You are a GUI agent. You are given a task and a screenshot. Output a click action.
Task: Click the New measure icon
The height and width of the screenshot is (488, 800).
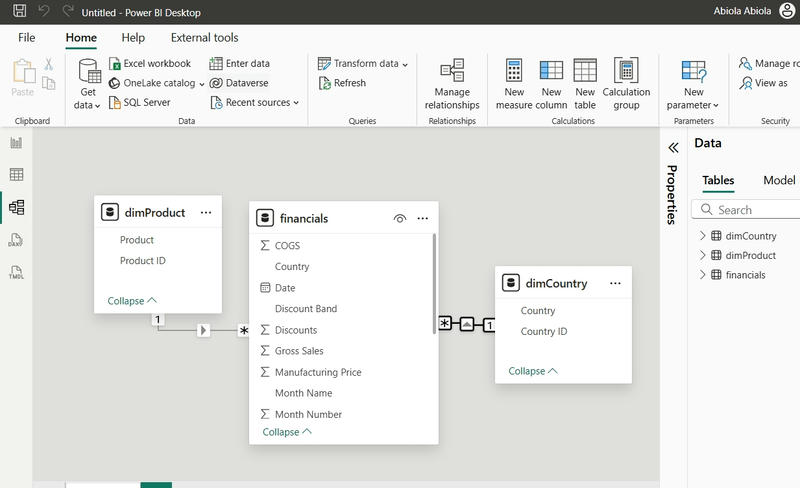click(514, 83)
